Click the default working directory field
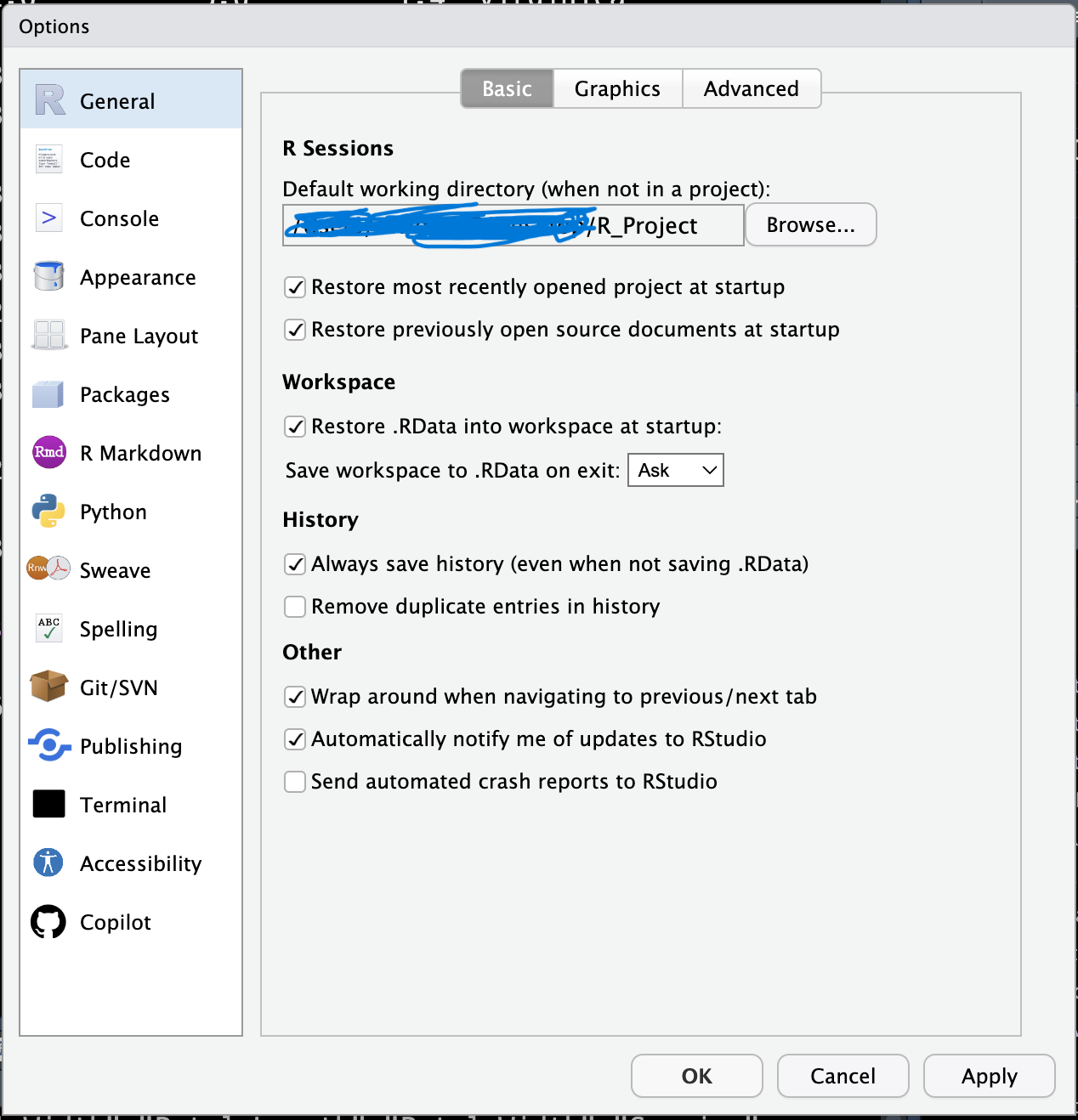The width and height of the screenshot is (1078, 1120). (x=513, y=224)
